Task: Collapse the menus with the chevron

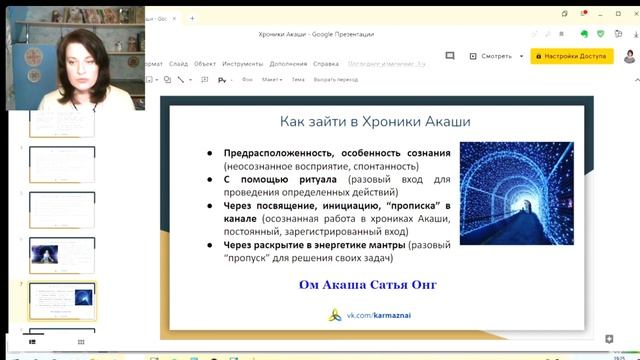Action: pos(637,80)
